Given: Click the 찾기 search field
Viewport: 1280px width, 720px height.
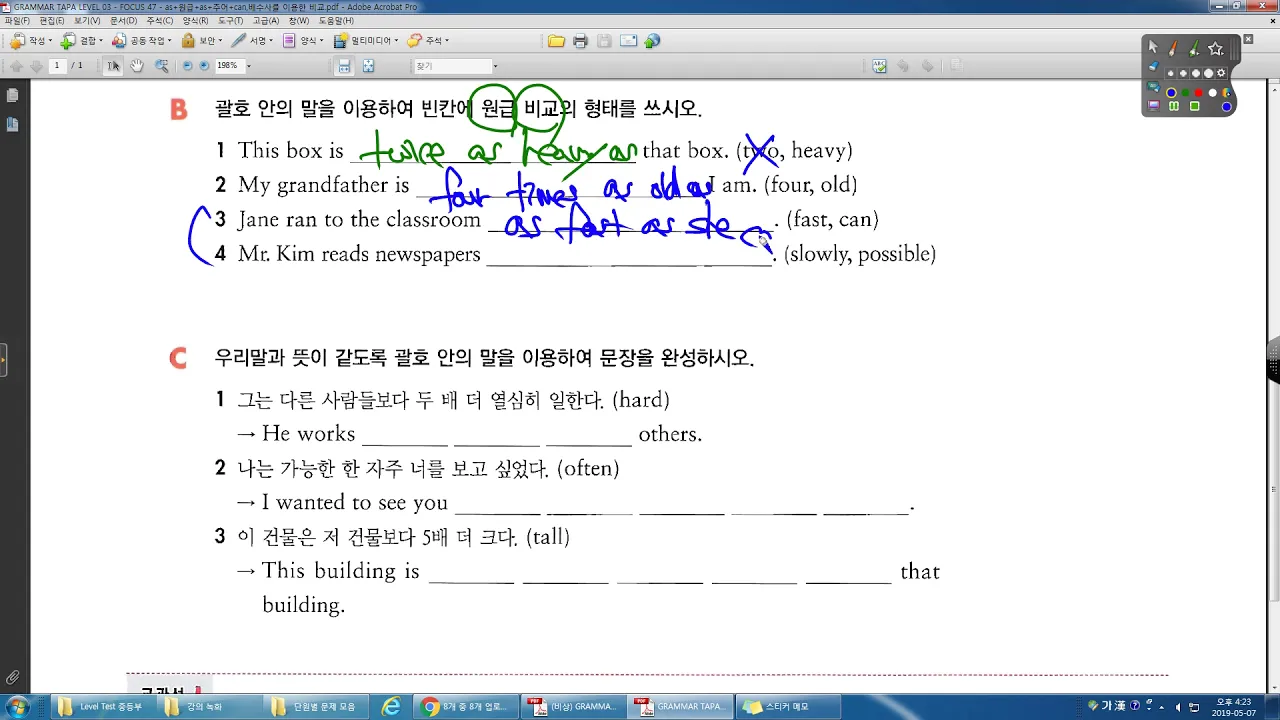Looking at the screenshot, I should tap(451, 66).
